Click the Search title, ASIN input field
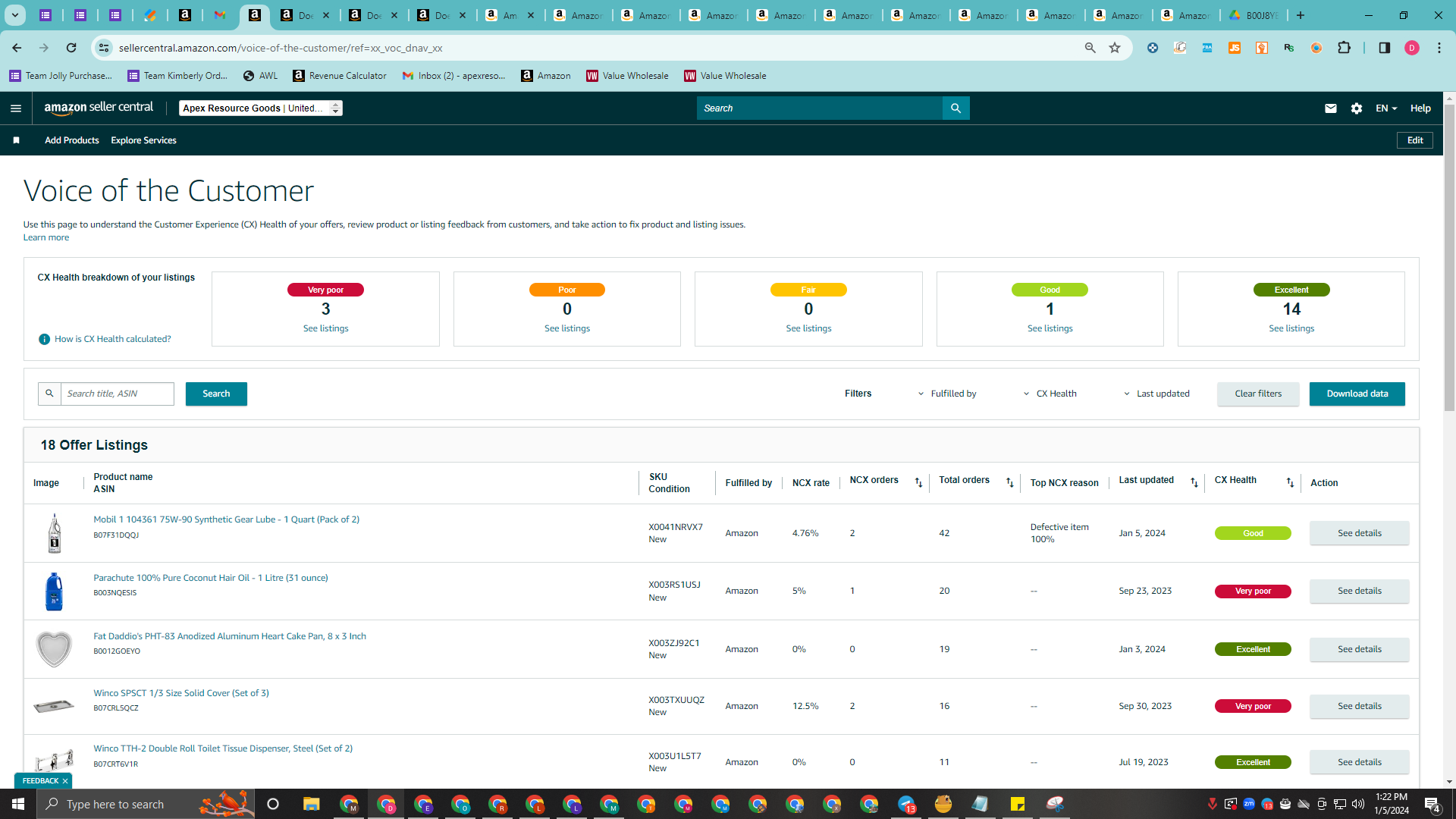The width and height of the screenshot is (1456, 819). [118, 394]
